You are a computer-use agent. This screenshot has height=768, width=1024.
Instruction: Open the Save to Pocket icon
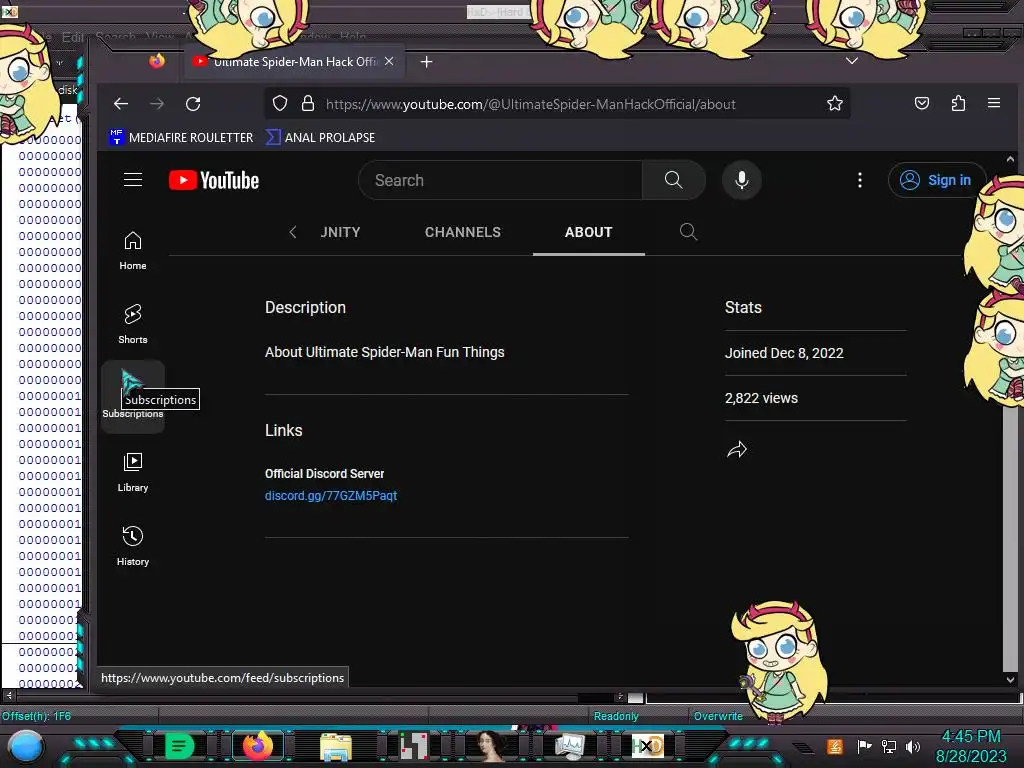pos(921,103)
